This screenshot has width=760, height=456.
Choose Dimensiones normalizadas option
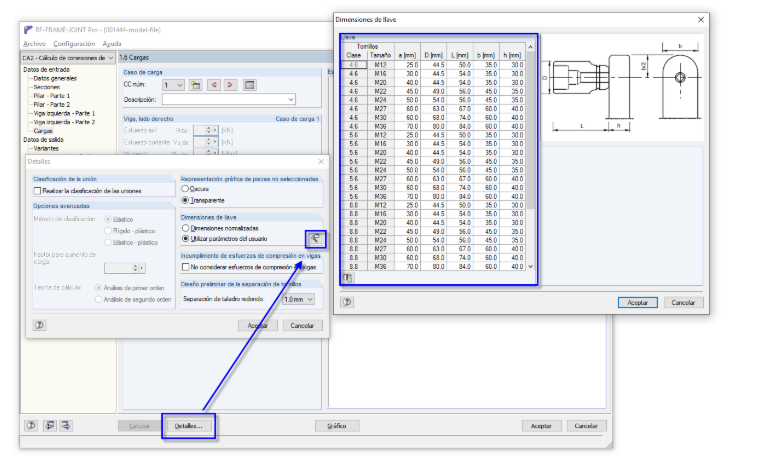coord(185,228)
